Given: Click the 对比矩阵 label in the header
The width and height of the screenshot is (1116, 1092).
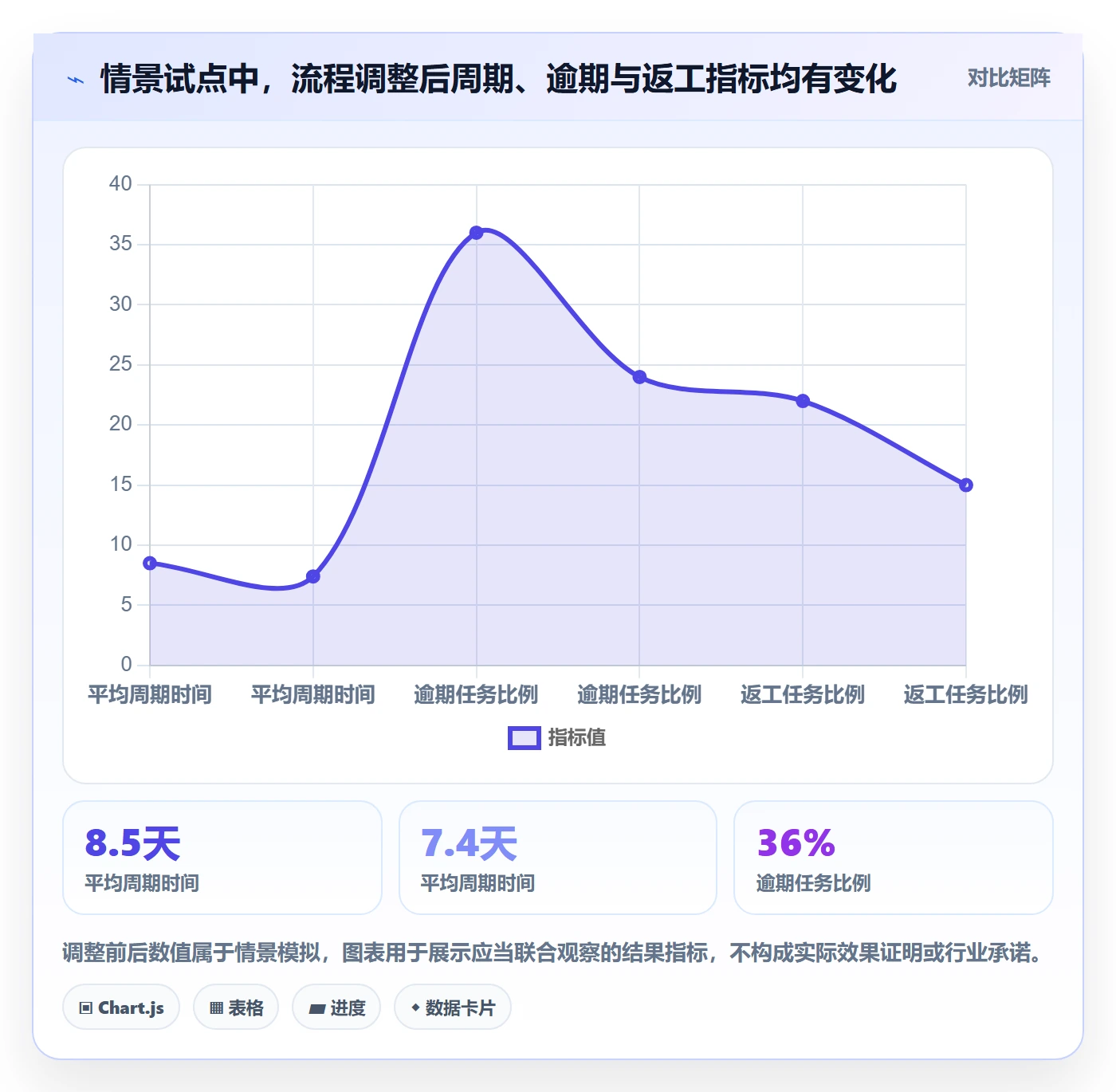Looking at the screenshot, I should (x=1008, y=78).
